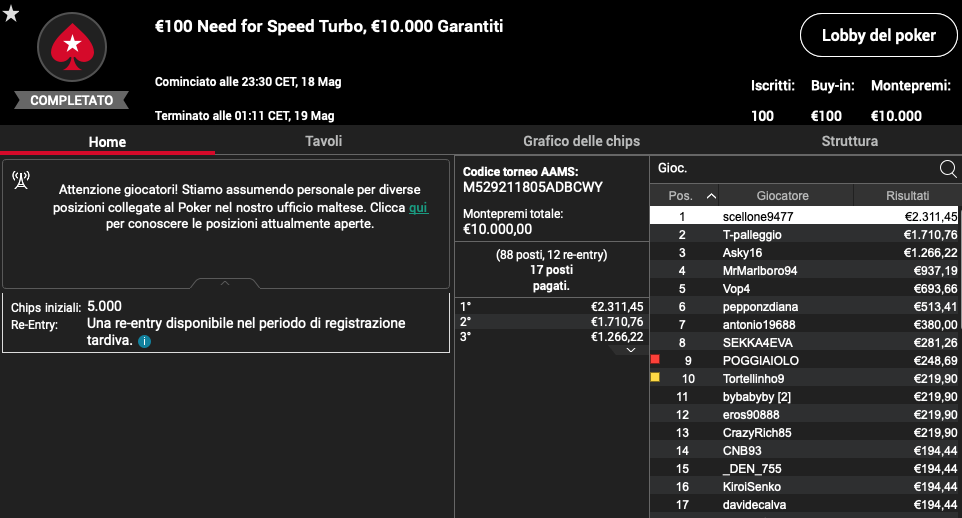Click the broadcast antenna announcement icon
This screenshot has height=518, width=962.
(x=21, y=180)
